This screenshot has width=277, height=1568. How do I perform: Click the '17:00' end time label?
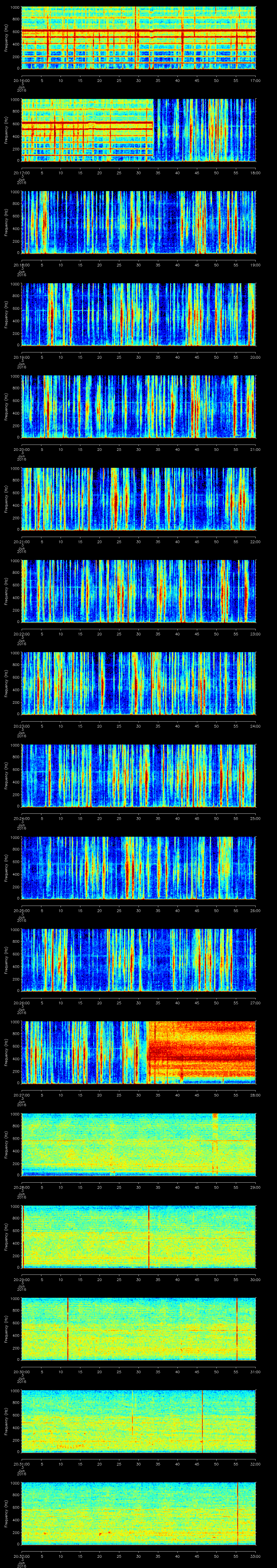255,80
